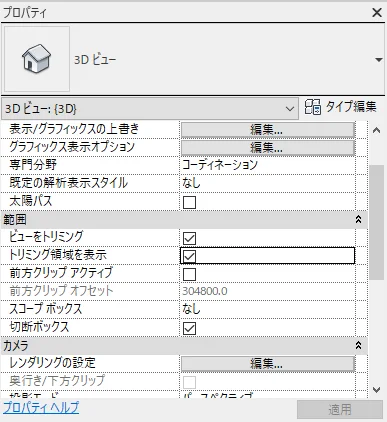Image resolution: width=387 pixels, height=422 pixels.
Task: Uncheck ビューをトリミング checkbox
Action: [189, 238]
